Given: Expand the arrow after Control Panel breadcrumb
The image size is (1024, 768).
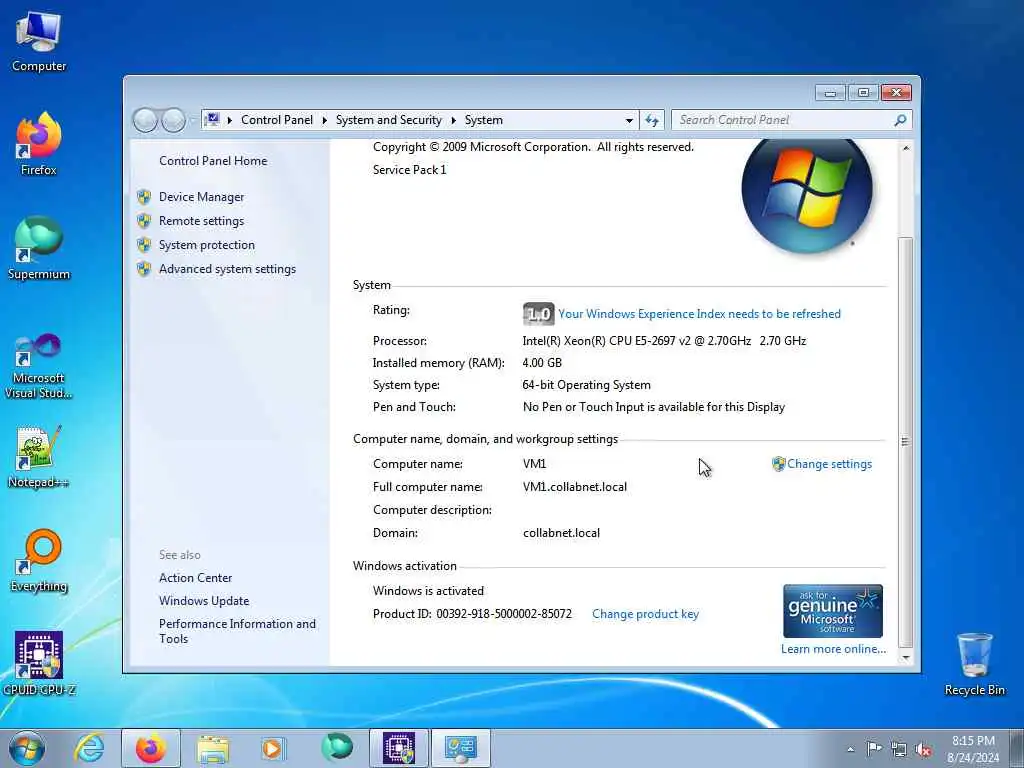Looking at the screenshot, I should click(325, 120).
